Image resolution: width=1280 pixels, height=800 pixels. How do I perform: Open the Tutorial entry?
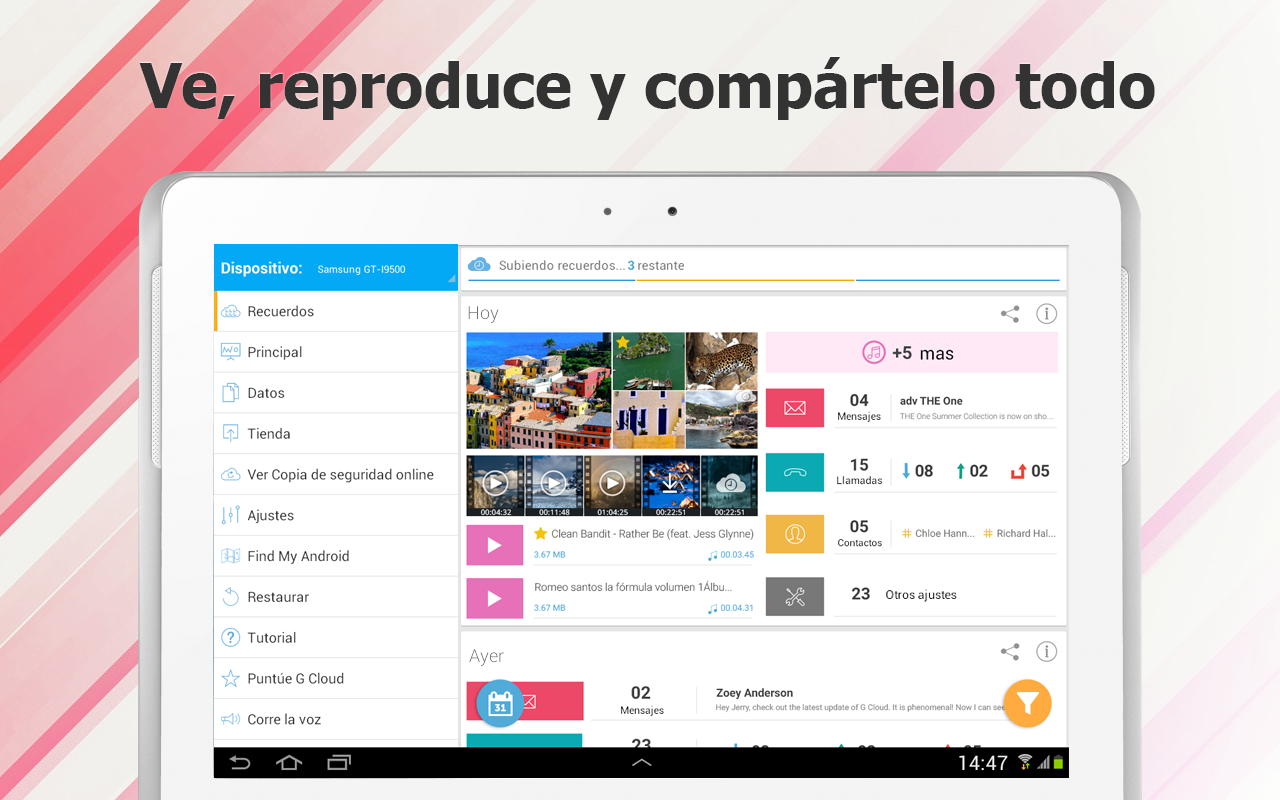(336, 638)
